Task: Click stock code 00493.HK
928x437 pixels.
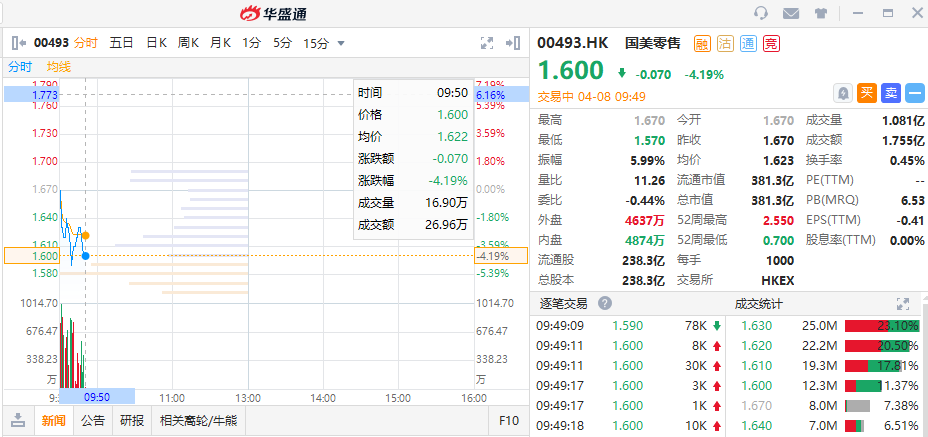Action: (x=572, y=43)
